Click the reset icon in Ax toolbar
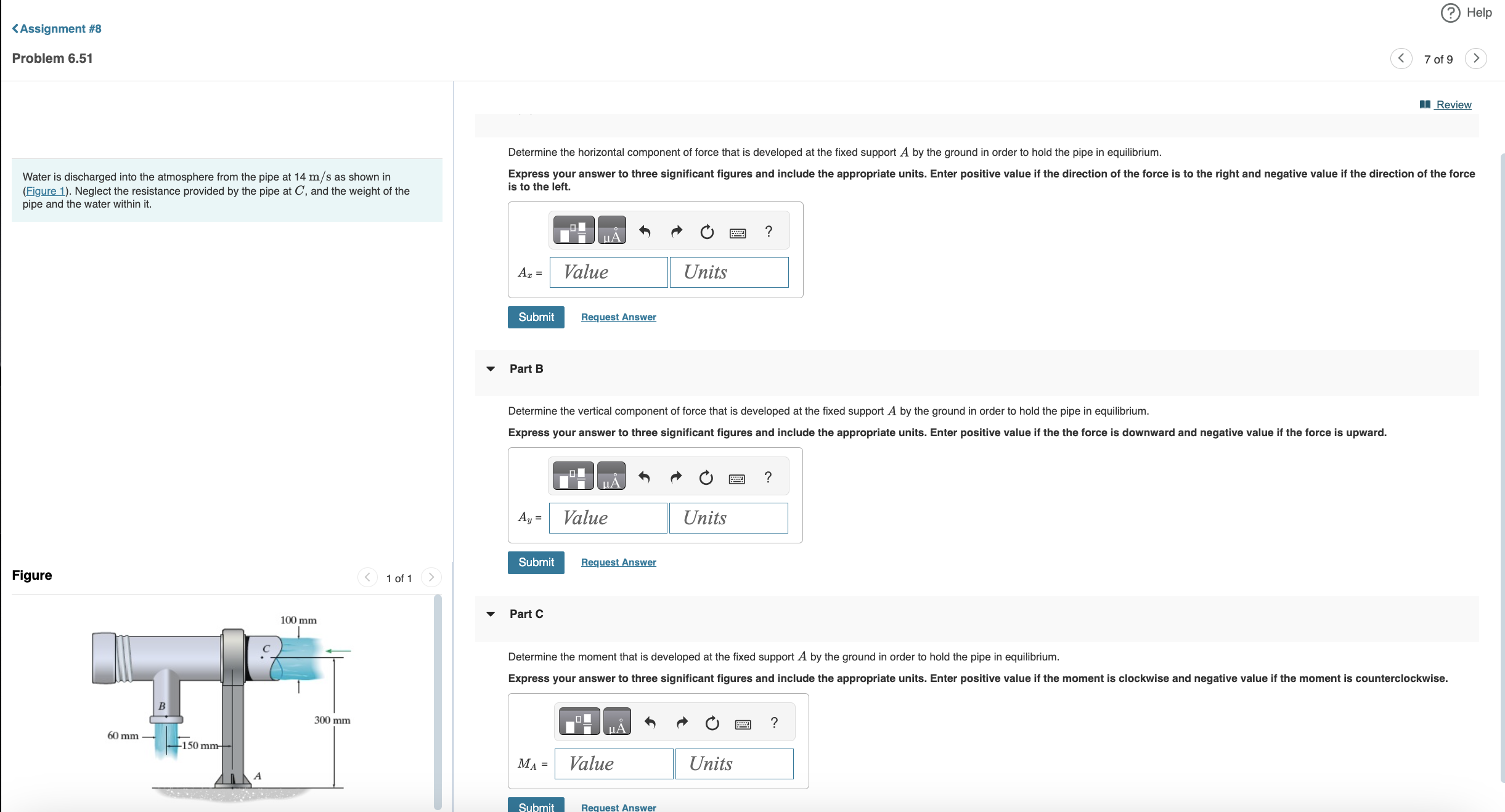This screenshot has width=1505, height=812. click(706, 232)
